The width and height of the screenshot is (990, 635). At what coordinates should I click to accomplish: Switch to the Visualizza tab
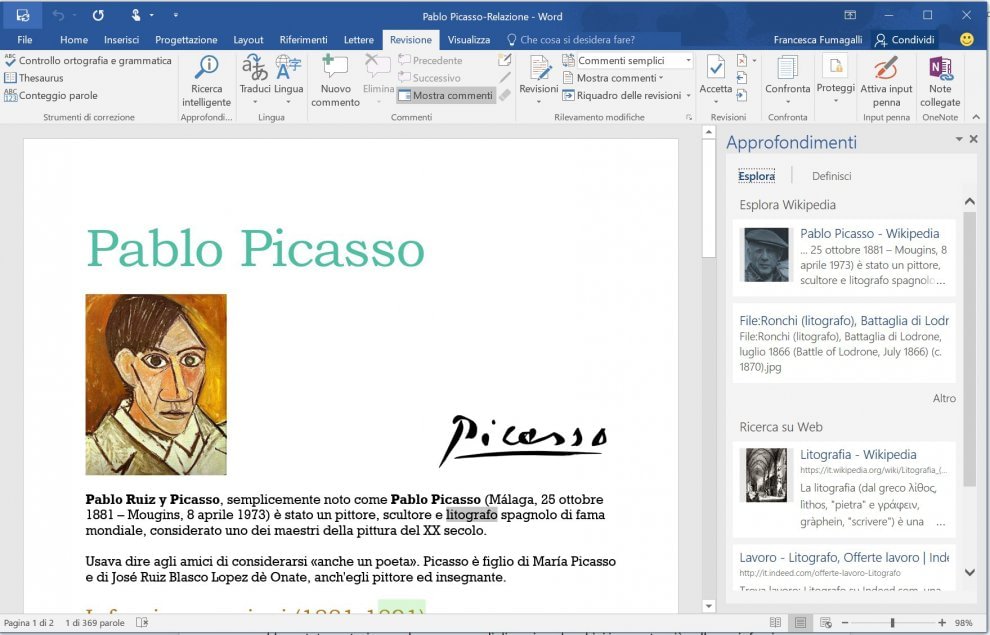pos(468,40)
